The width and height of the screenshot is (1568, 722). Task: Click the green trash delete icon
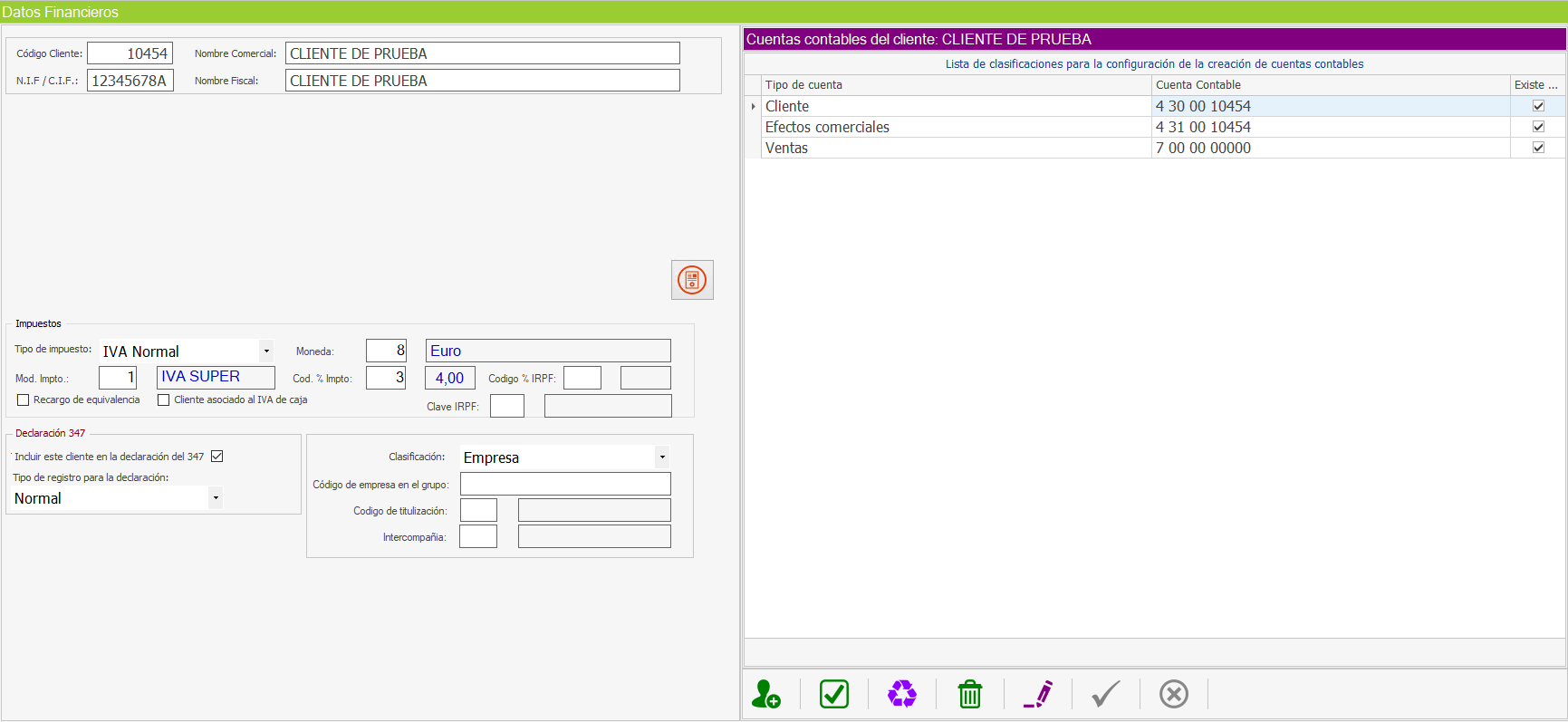[969, 694]
